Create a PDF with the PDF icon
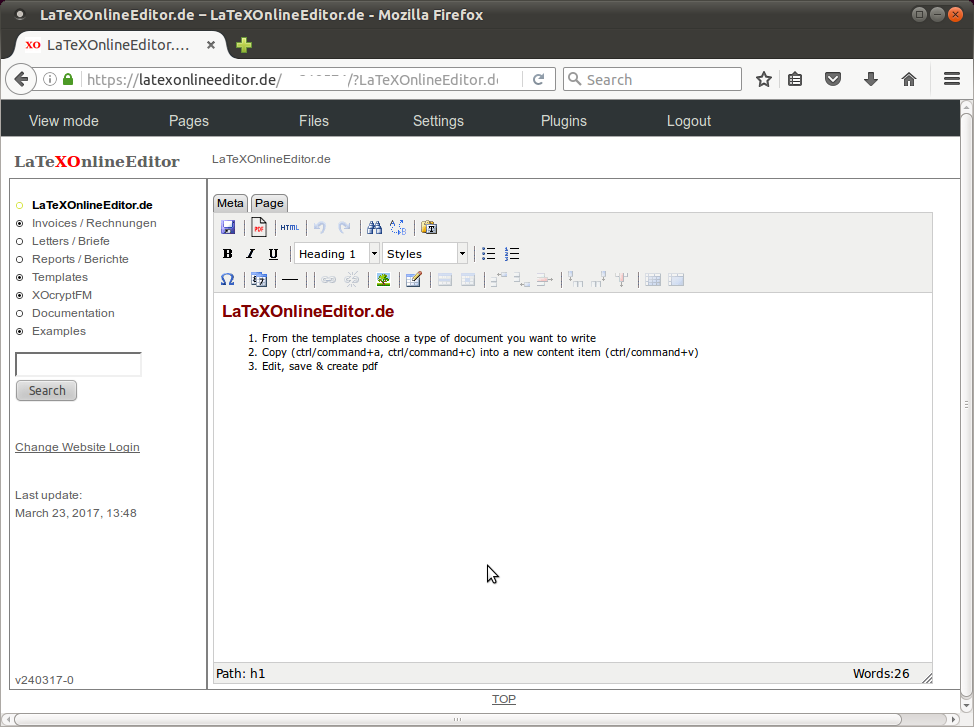Viewport: 974px width, 727px height. [x=259, y=227]
